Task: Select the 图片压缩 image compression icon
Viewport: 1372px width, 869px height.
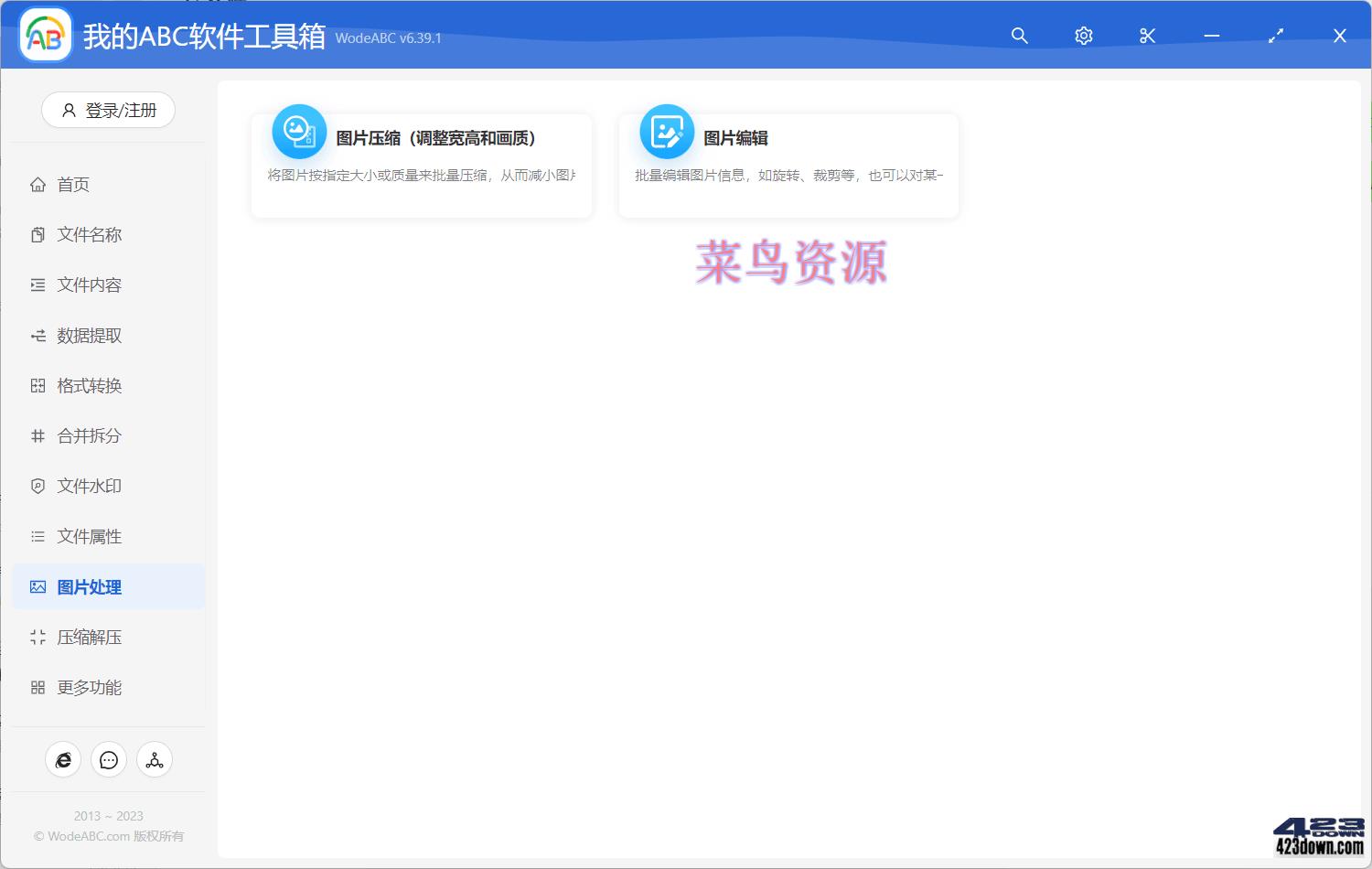Action: [x=298, y=131]
